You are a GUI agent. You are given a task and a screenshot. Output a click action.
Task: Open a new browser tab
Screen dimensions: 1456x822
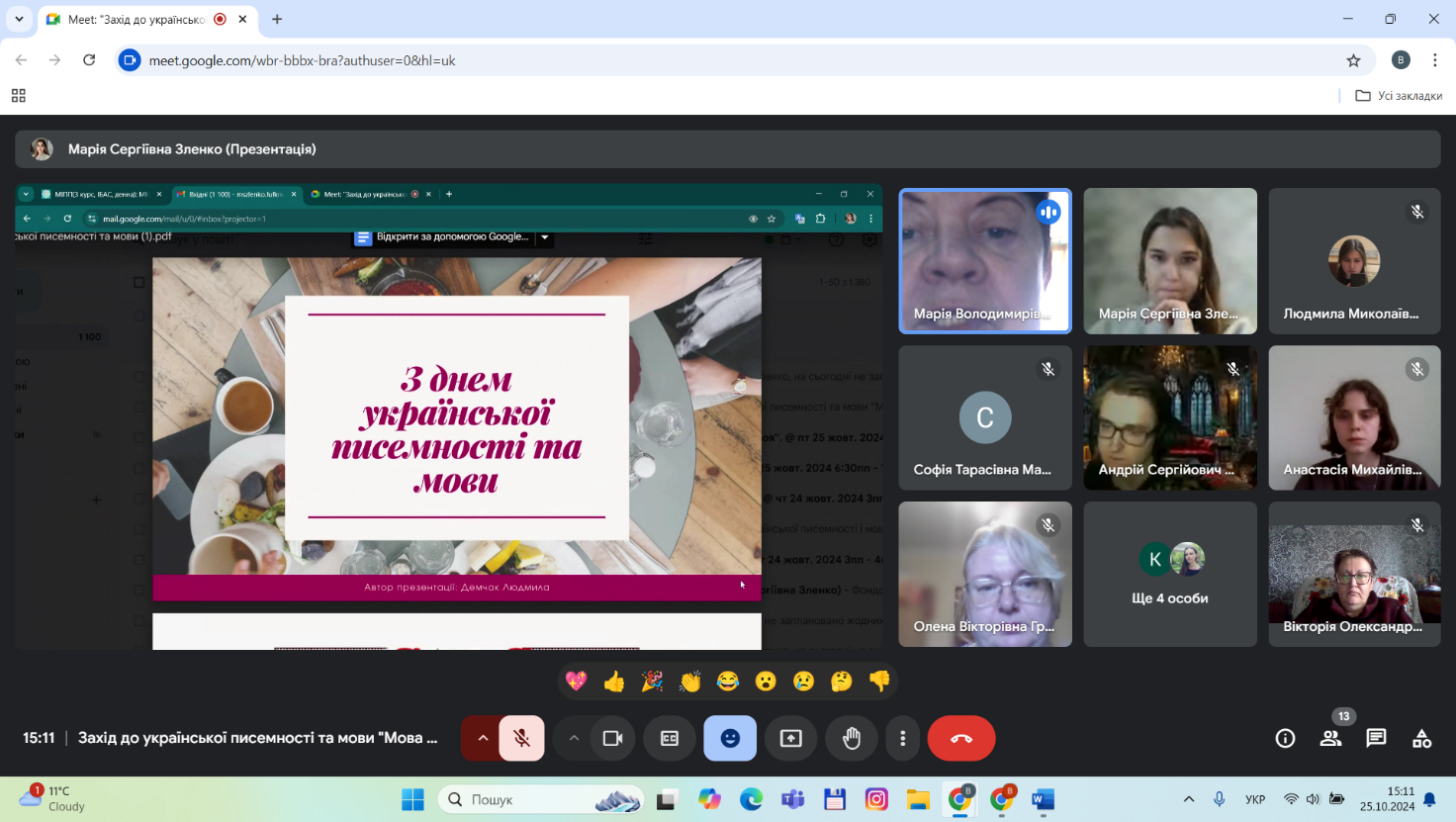[277, 19]
